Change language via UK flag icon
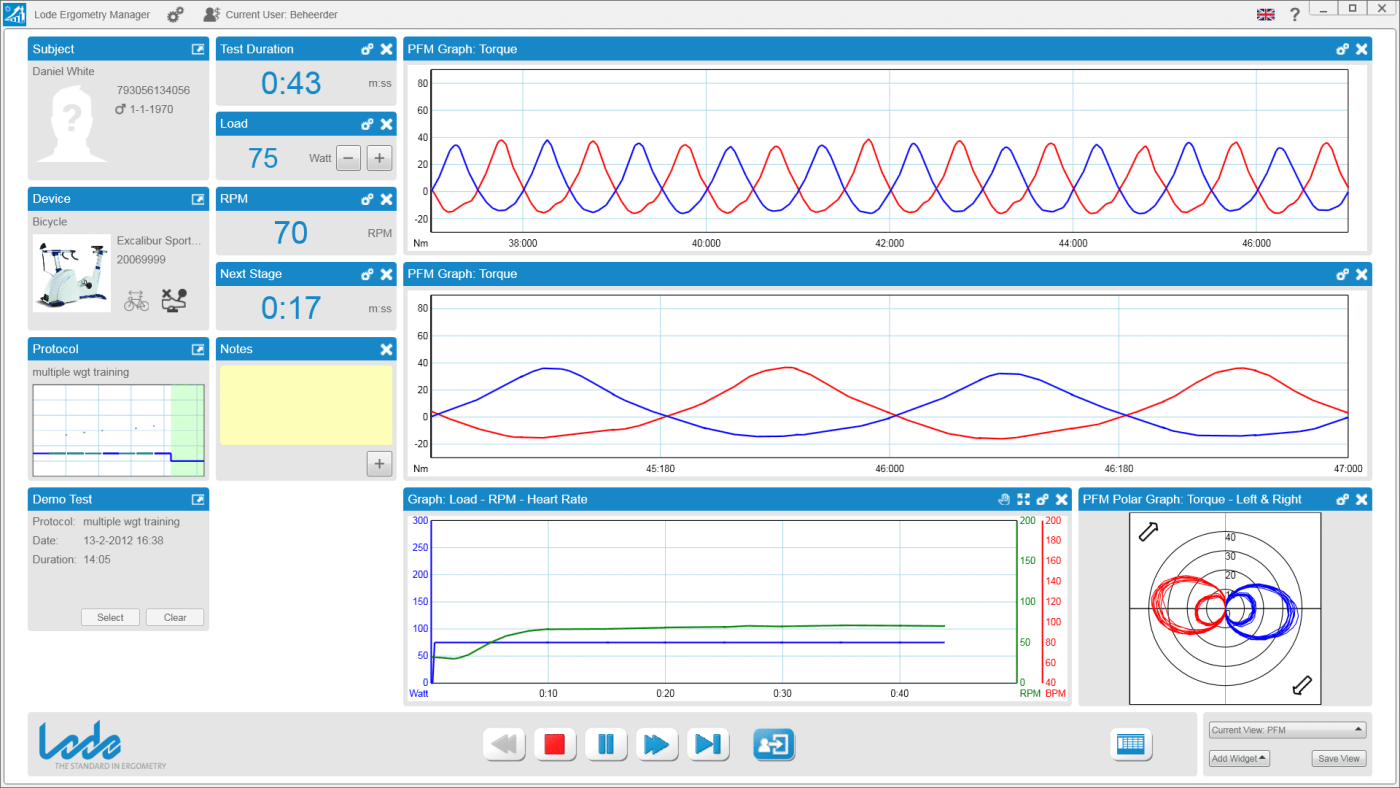The image size is (1400, 788). pyautogui.click(x=1266, y=15)
